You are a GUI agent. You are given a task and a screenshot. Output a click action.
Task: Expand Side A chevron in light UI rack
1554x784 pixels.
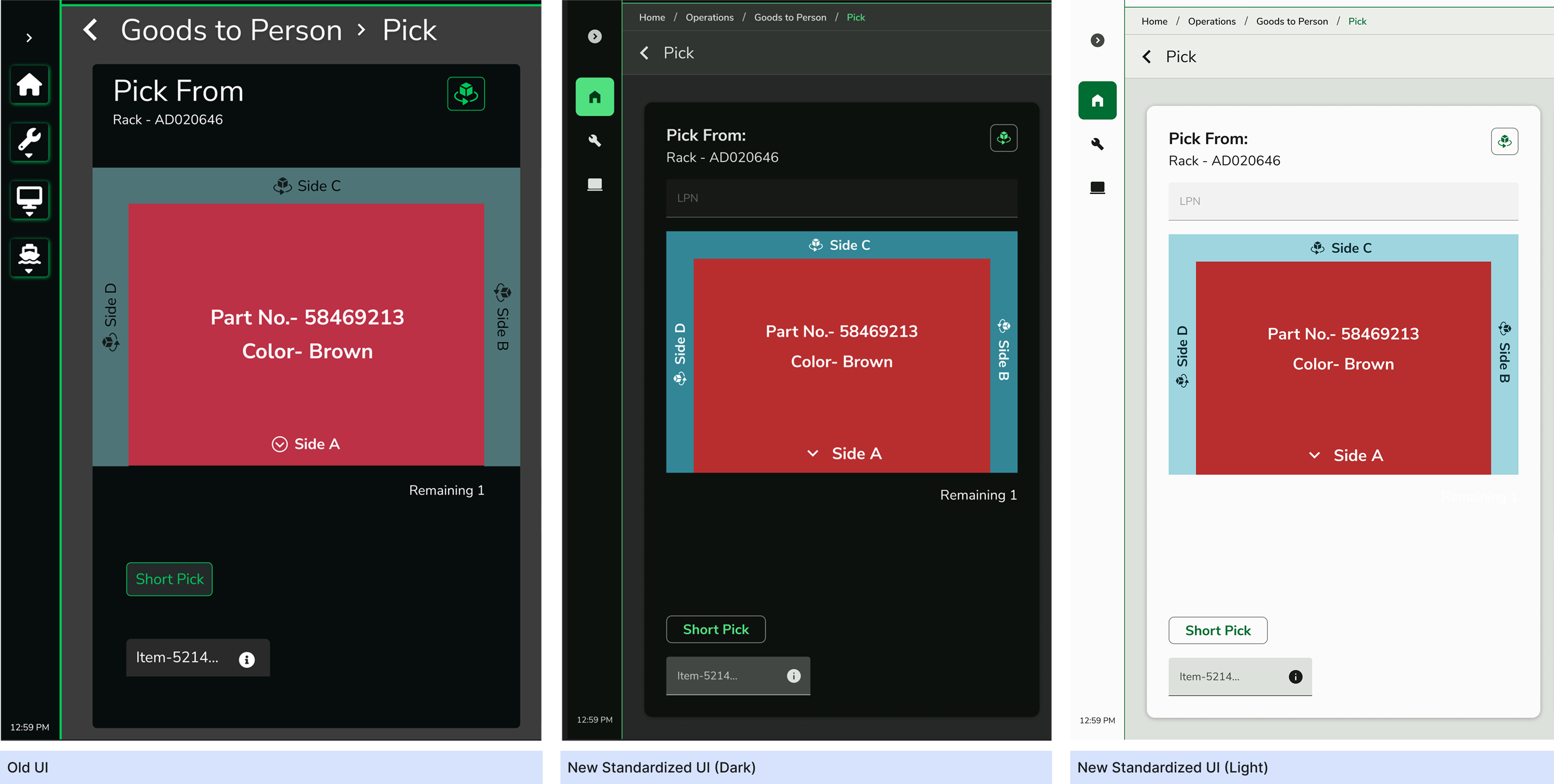pyautogui.click(x=1314, y=455)
